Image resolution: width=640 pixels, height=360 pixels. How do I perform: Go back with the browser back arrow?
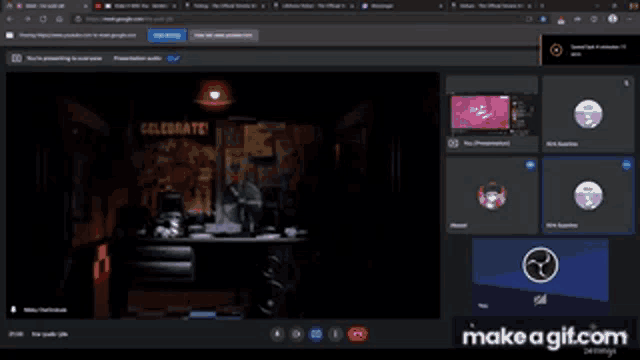click(x=10, y=19)
